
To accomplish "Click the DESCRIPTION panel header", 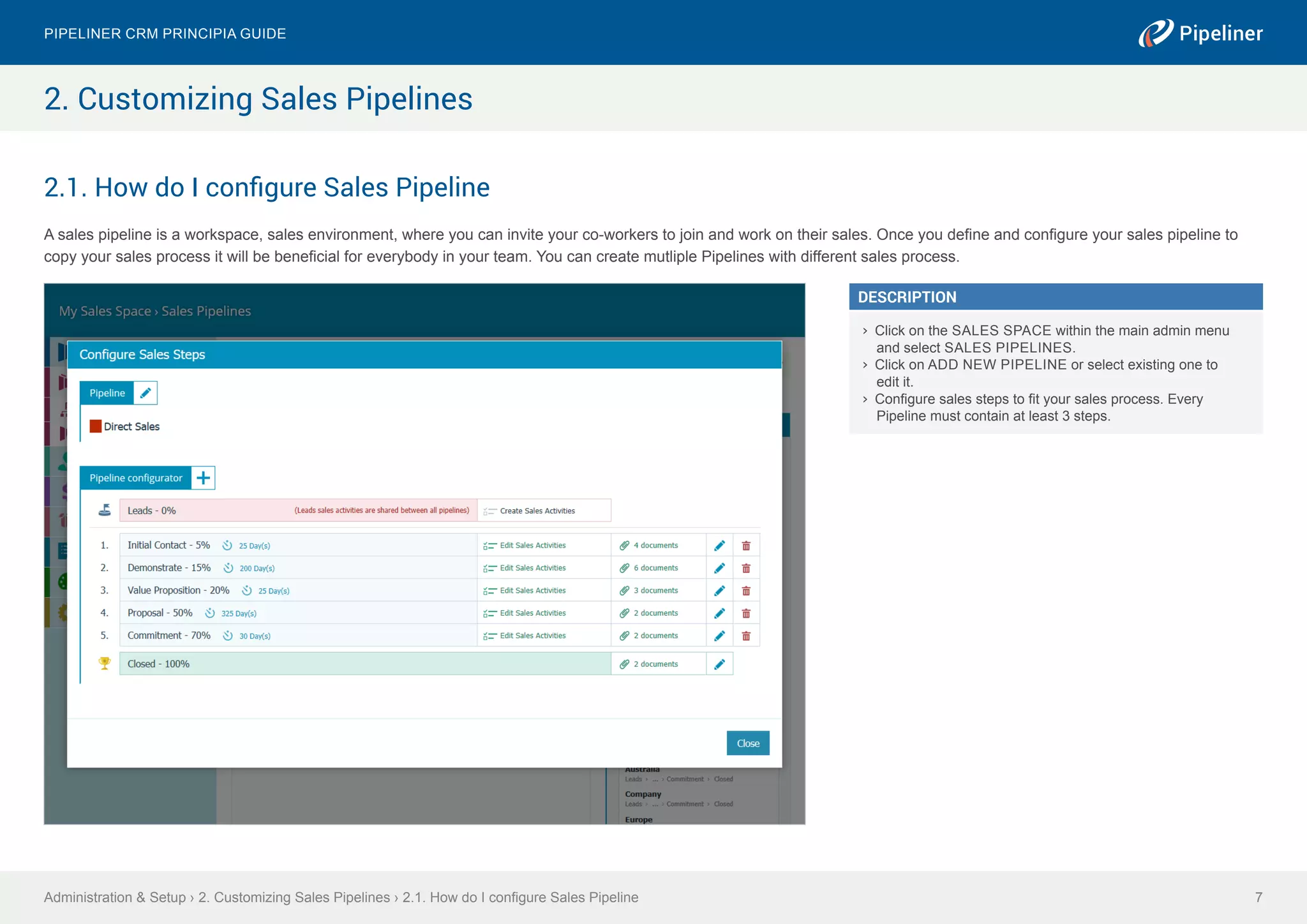I will point(1056,297).
